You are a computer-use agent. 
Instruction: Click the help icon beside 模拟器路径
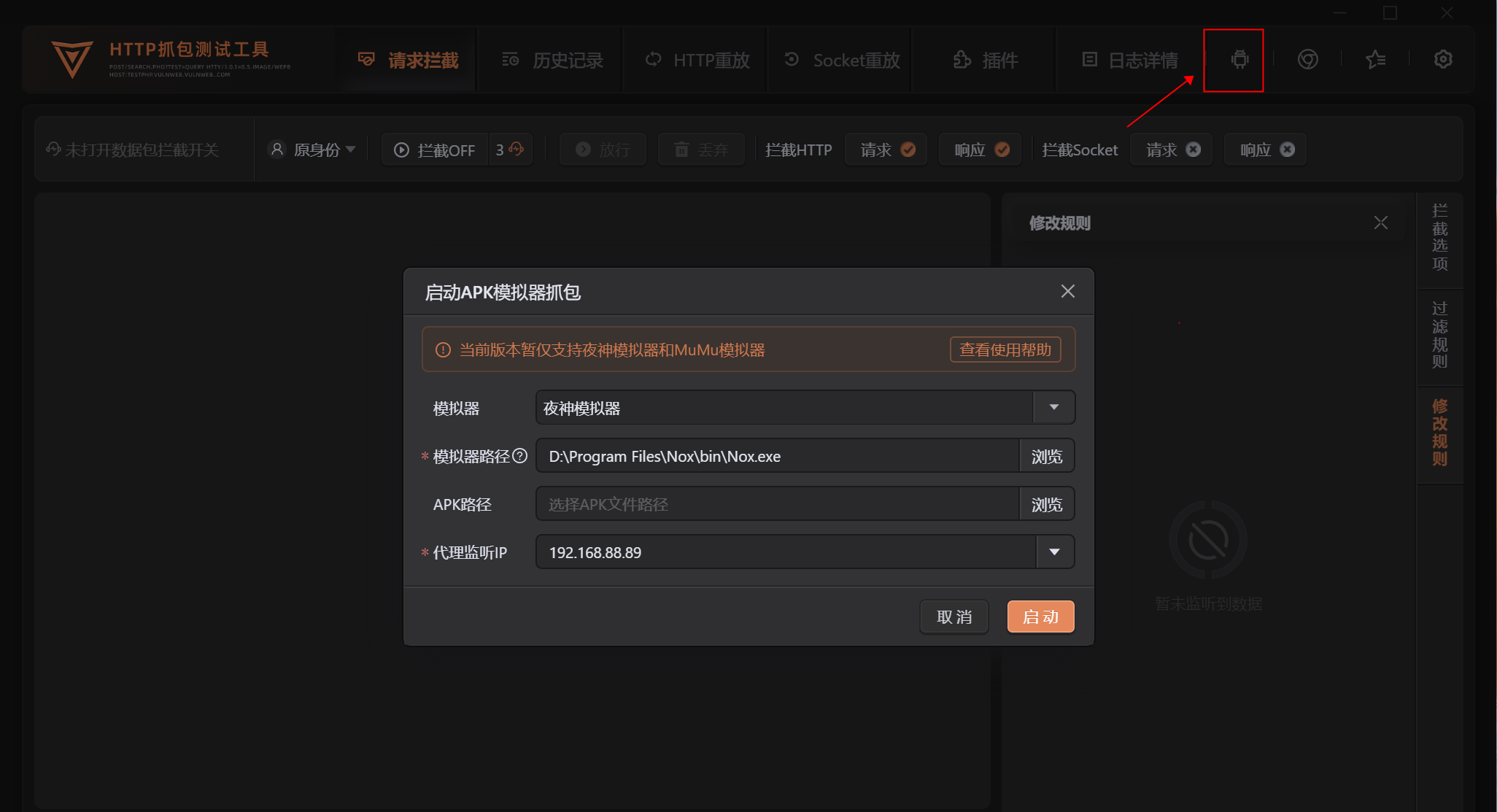tap(519, 456)
